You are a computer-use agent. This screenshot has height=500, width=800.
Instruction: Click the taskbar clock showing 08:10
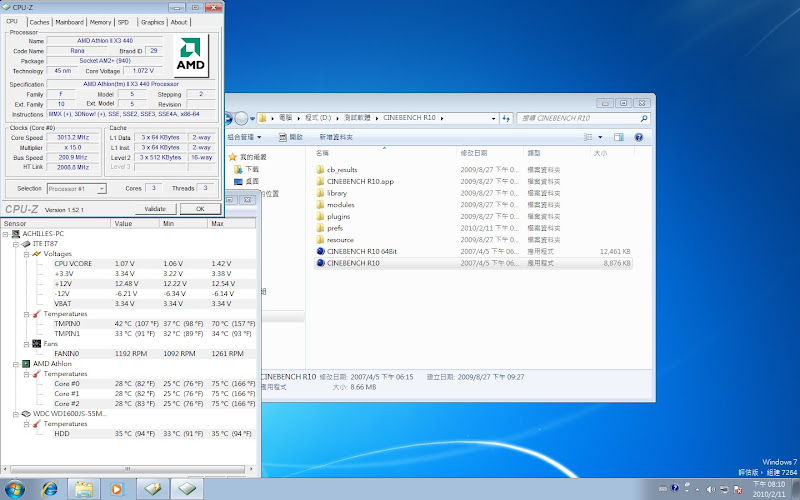tap(769, 489)
